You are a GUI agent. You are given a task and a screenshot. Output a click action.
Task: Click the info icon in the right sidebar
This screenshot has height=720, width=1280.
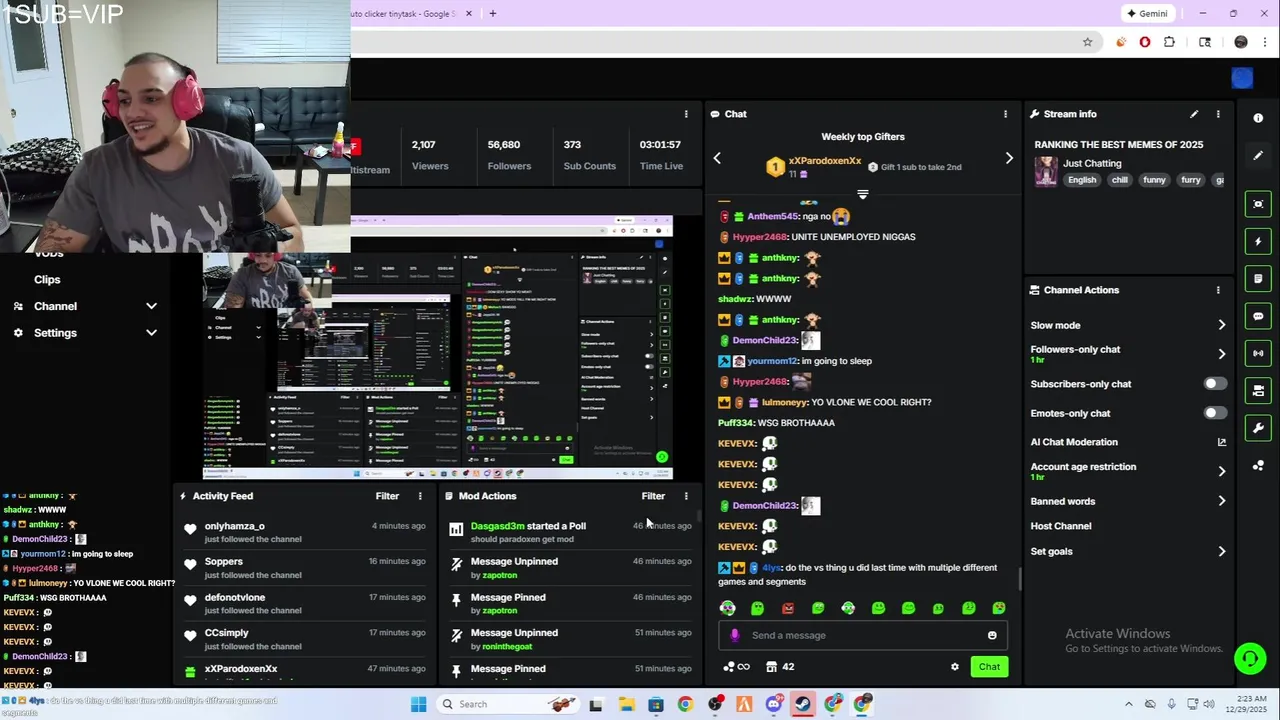coord(1258,118)
